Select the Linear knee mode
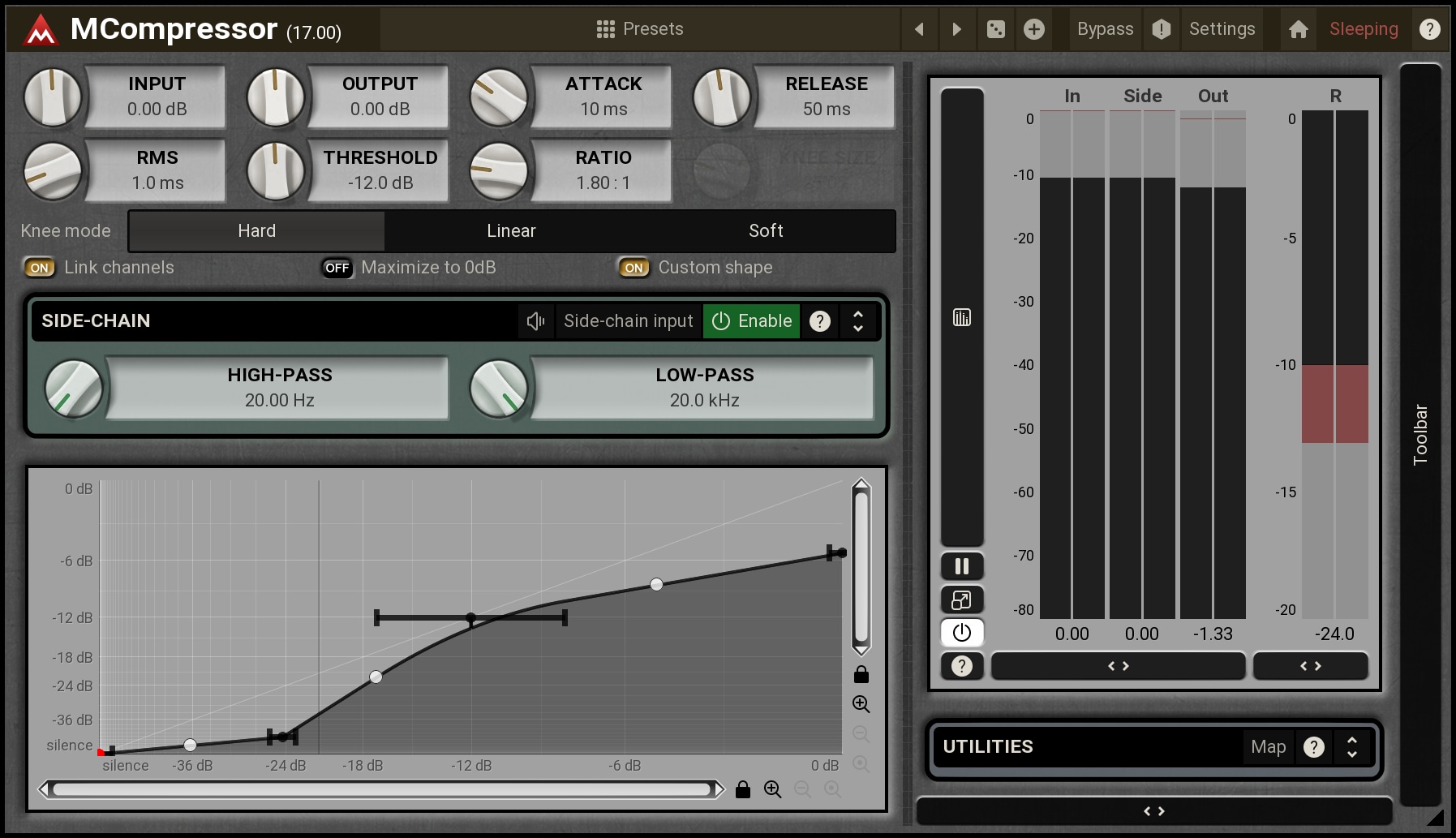Screen dimensions: 1456x838 511,231
